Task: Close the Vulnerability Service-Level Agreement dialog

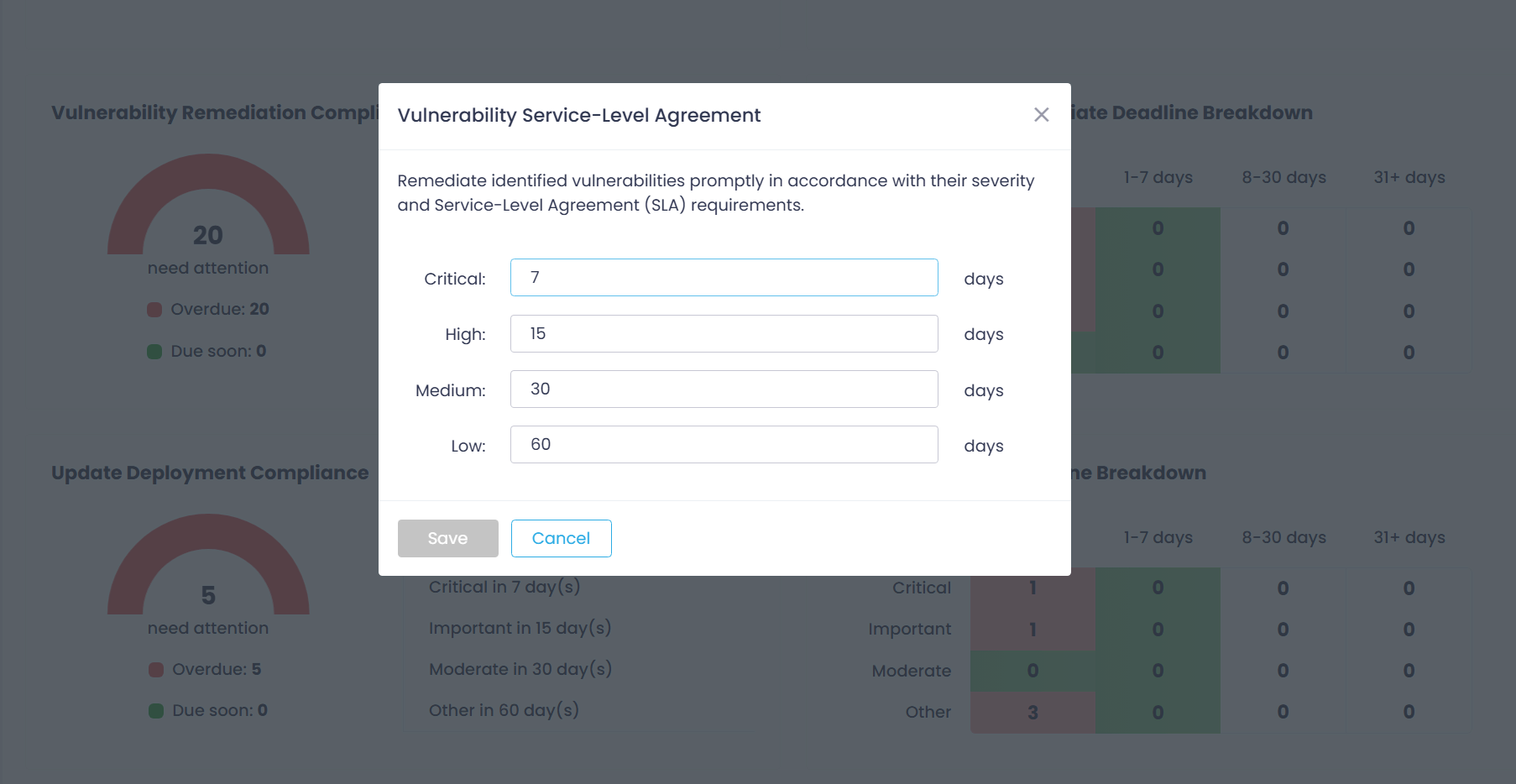Action: (1042, 115)
